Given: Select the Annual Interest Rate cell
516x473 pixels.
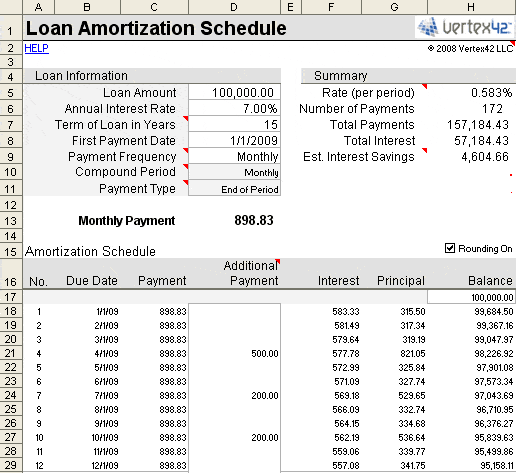Looking at the screenshot, I should click(x=234, y=108).
